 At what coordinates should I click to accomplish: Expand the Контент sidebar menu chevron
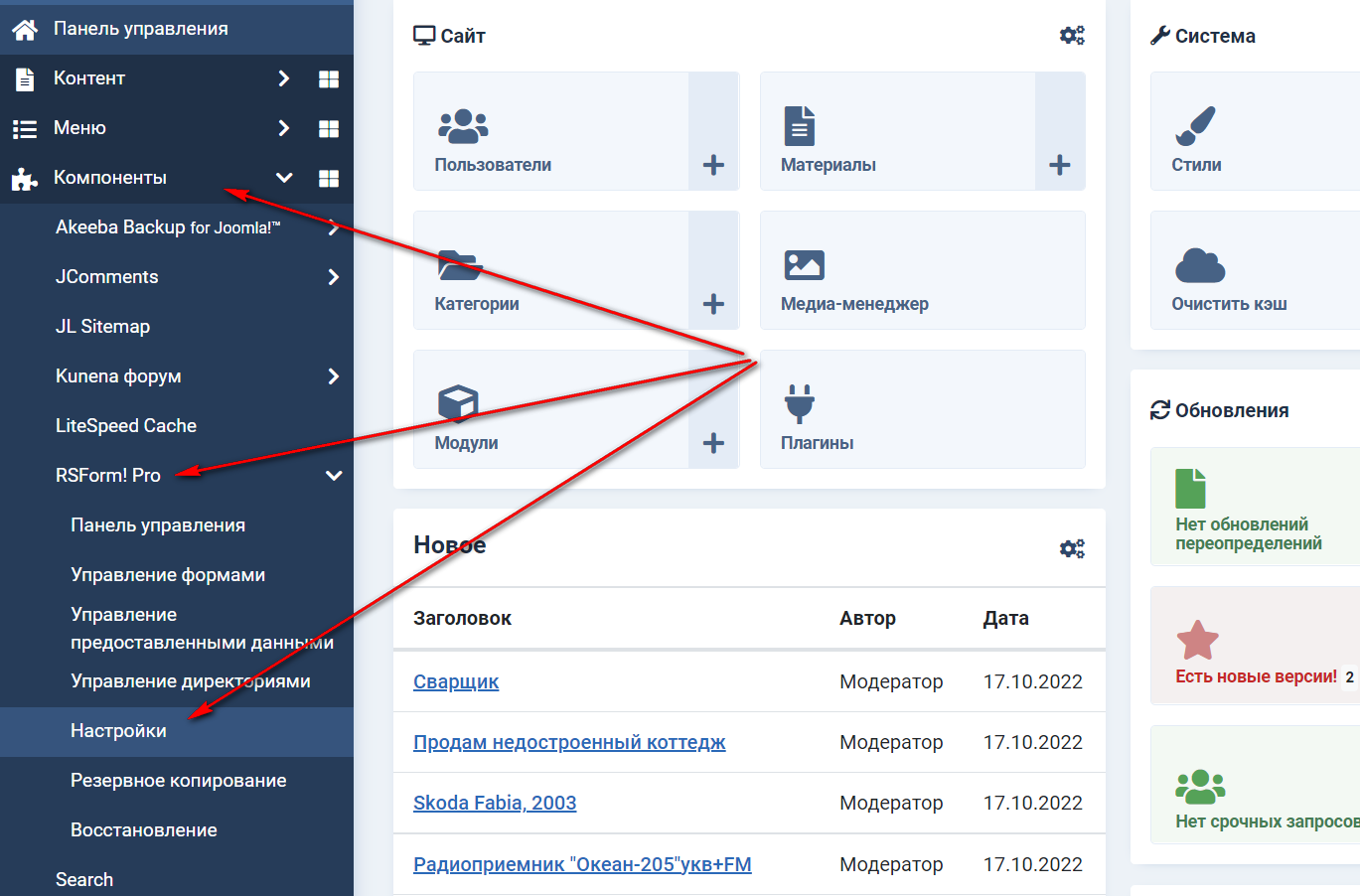tap(284, 78)
